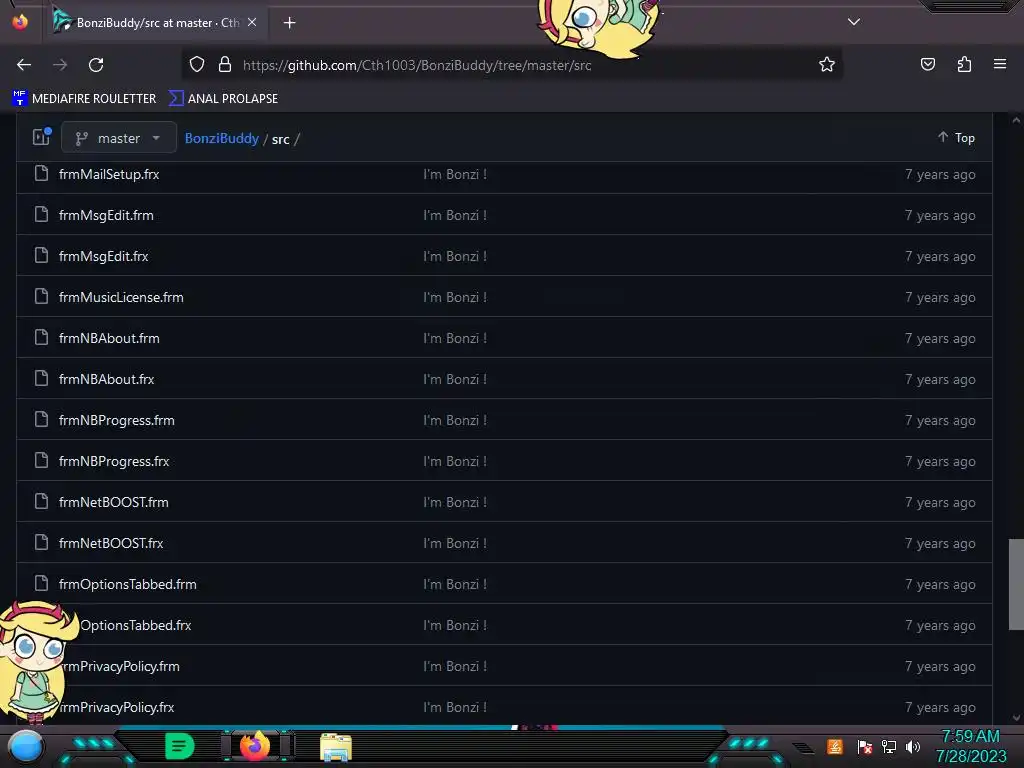Open the master branch dropdown
The image size is (1024, 768).
click(119, 138)
